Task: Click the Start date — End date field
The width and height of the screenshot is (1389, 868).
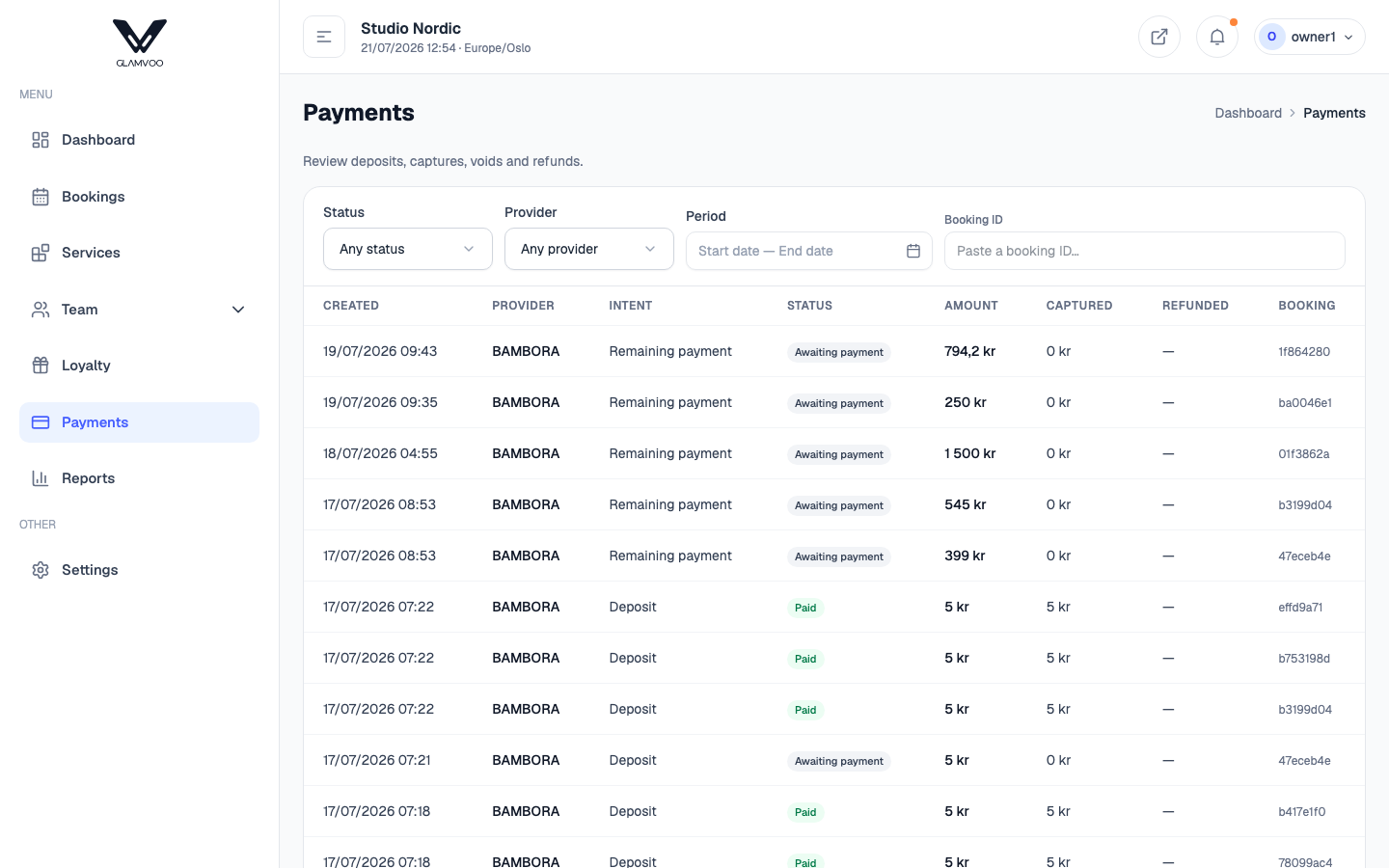Action: coord(809,251)
